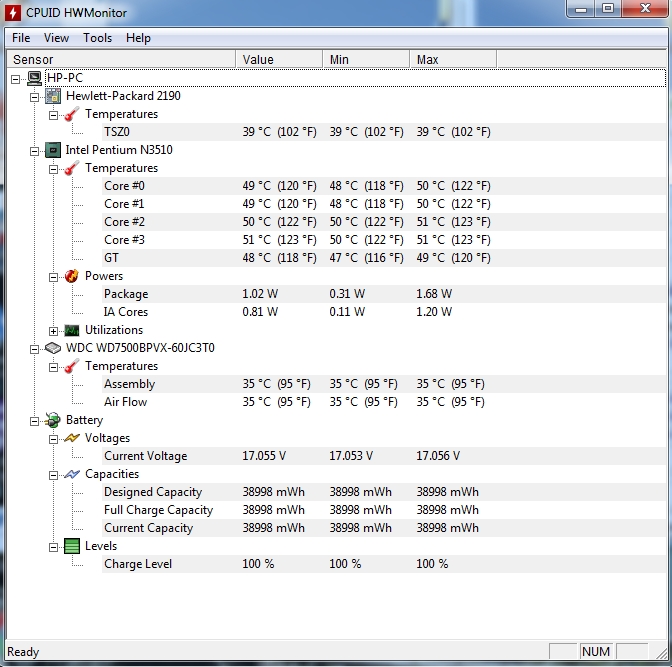Maximize the HWMonitor window

[608, 9]
